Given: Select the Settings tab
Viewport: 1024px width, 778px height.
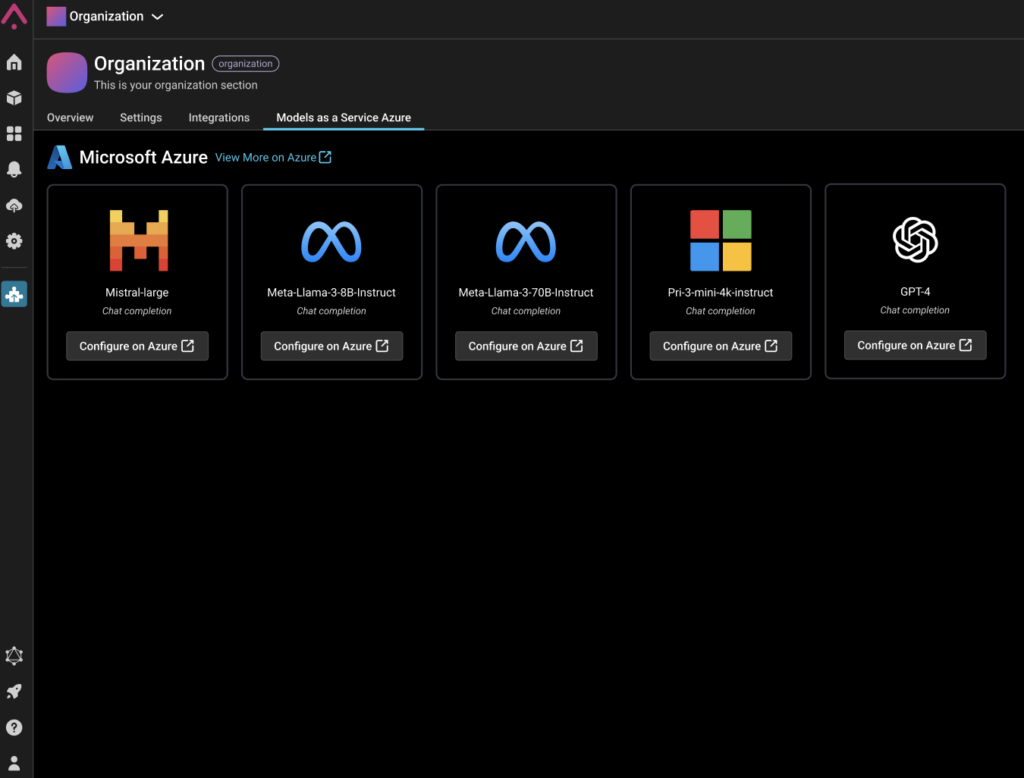Looking at the screenshot, I should coord(140,117).
